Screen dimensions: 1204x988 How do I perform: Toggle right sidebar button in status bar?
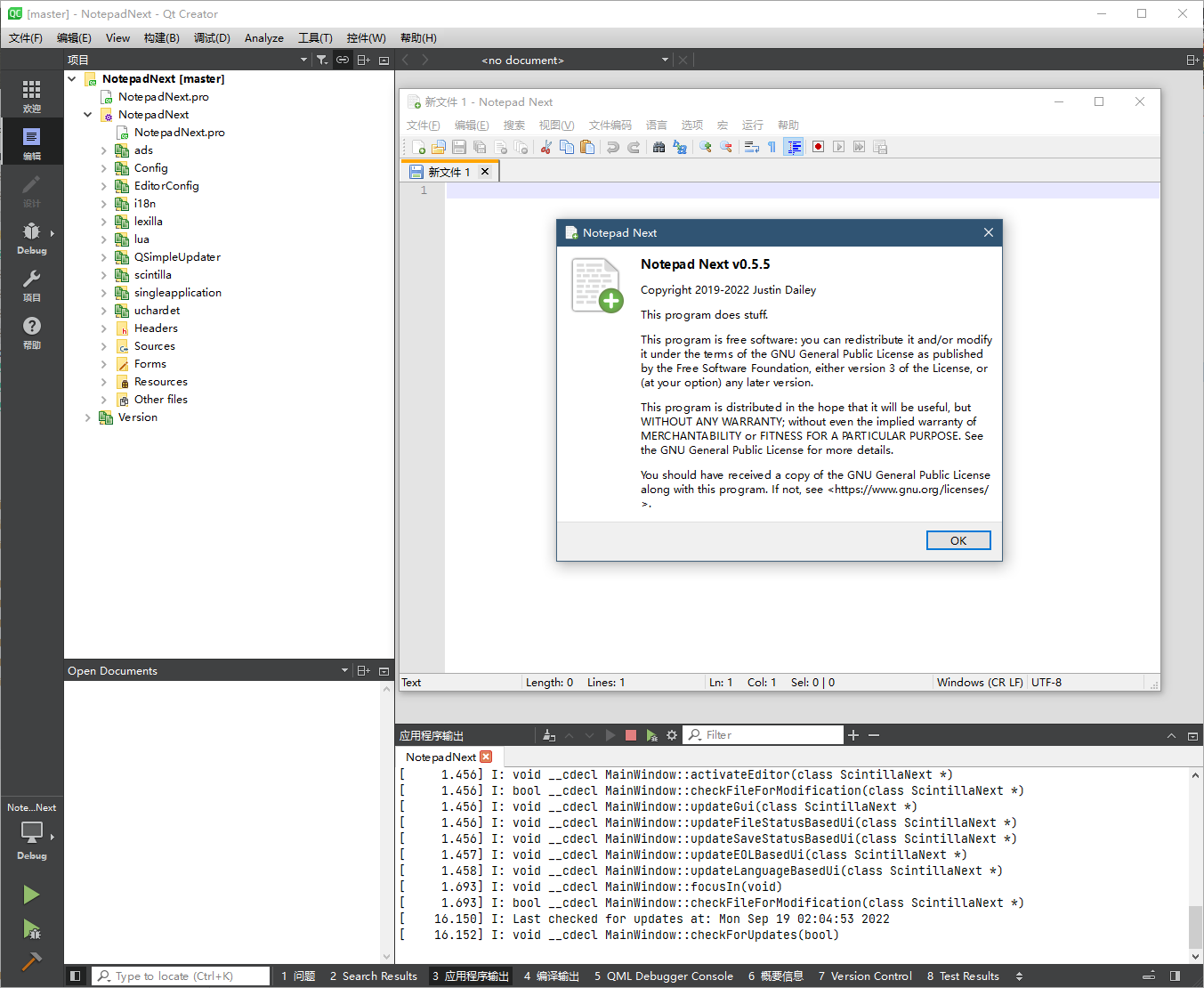[1176, 976]
